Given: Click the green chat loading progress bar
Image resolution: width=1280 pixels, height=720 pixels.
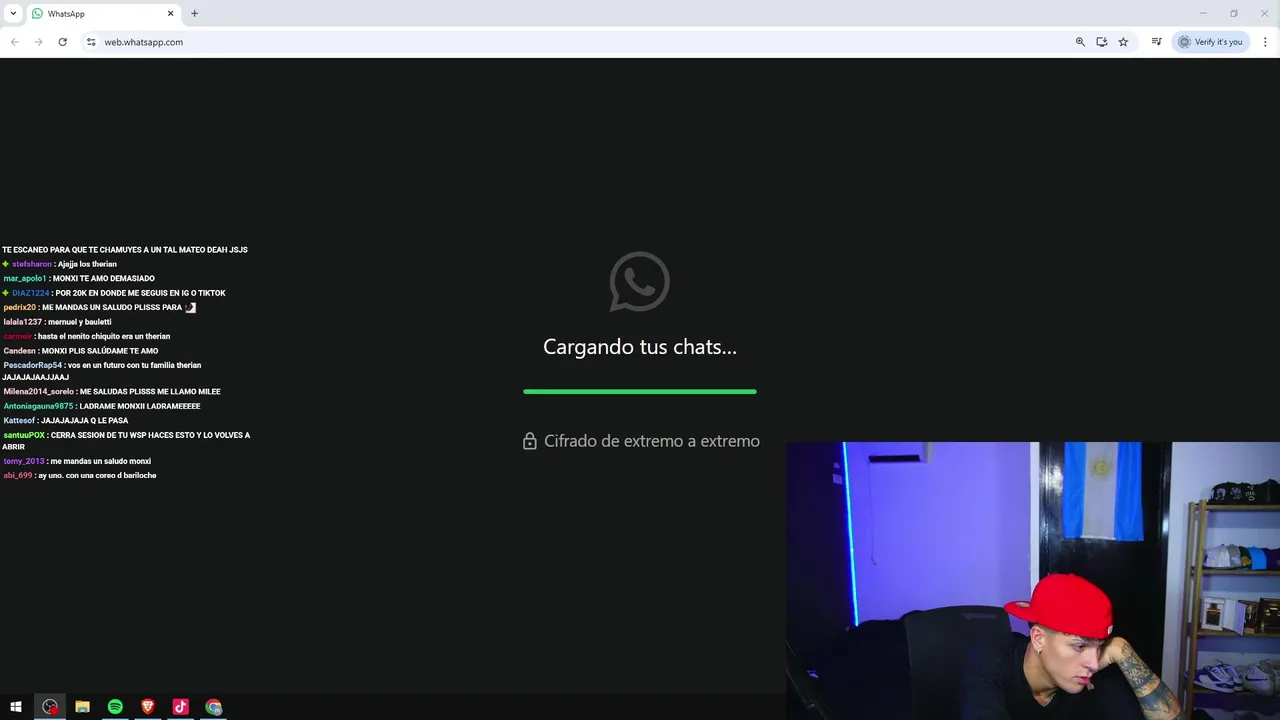Looking at the screenshot, I should tap(640, 392).
